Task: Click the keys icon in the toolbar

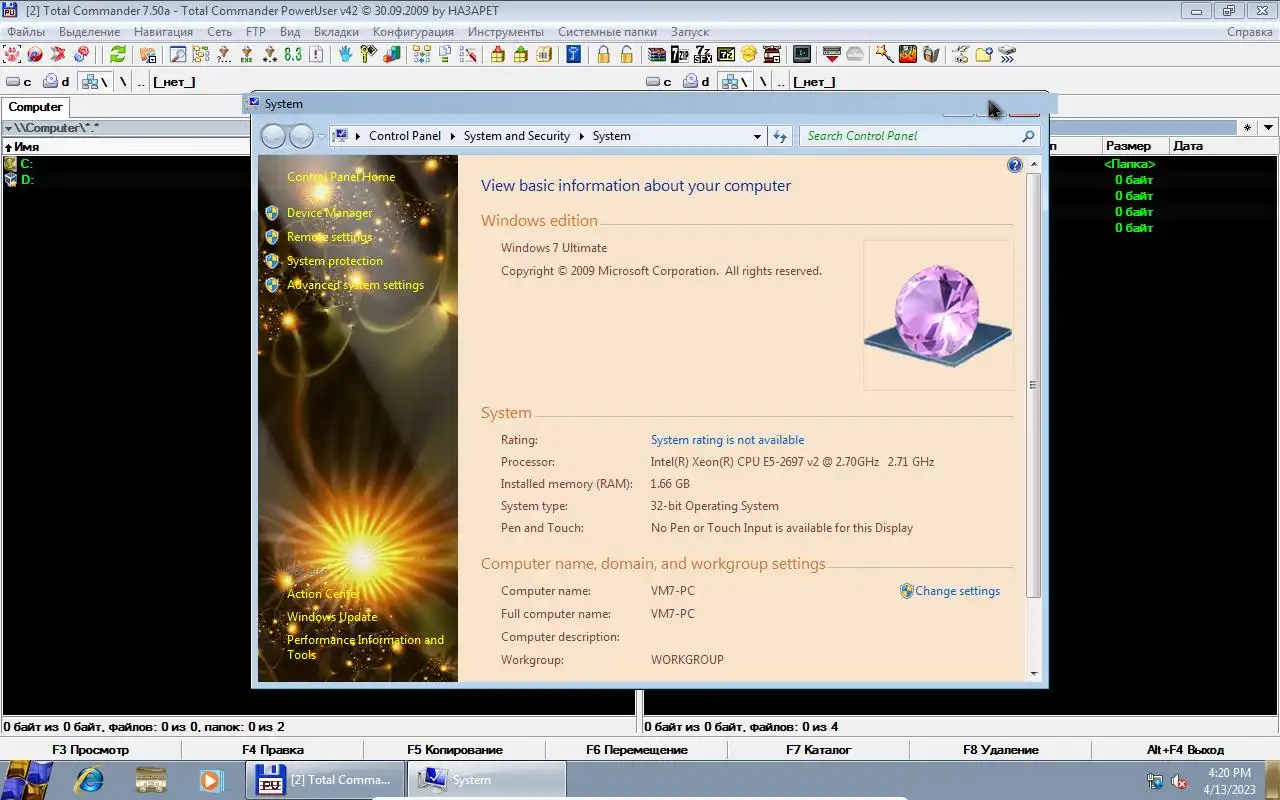Action: tap(368, 54)
